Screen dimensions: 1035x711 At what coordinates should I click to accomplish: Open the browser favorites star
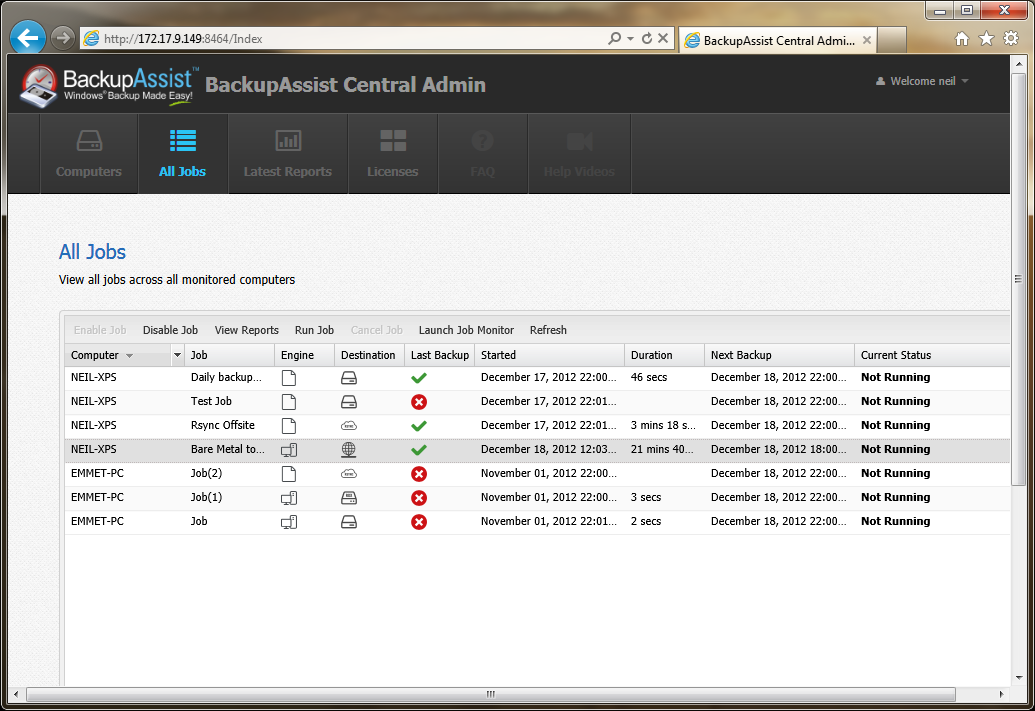click(986, 39)
